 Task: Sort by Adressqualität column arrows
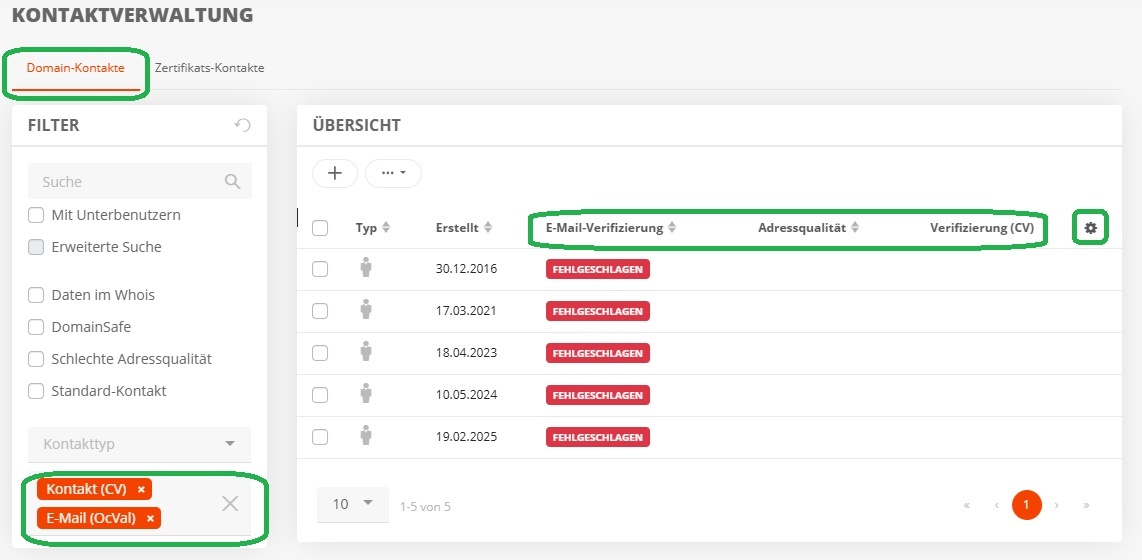click(855, 228)
